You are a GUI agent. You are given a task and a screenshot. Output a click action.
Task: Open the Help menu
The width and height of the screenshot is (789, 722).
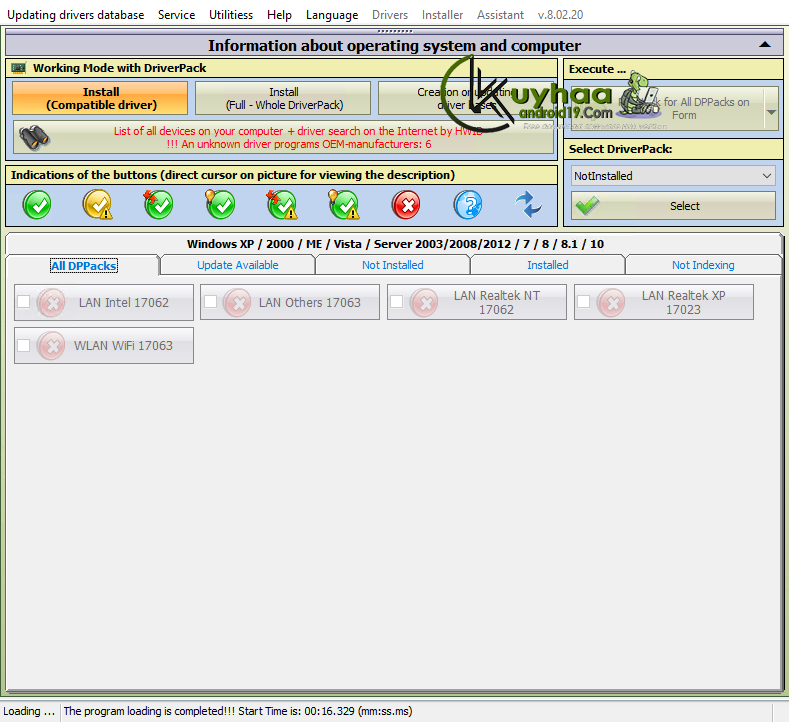coord(279,15)
